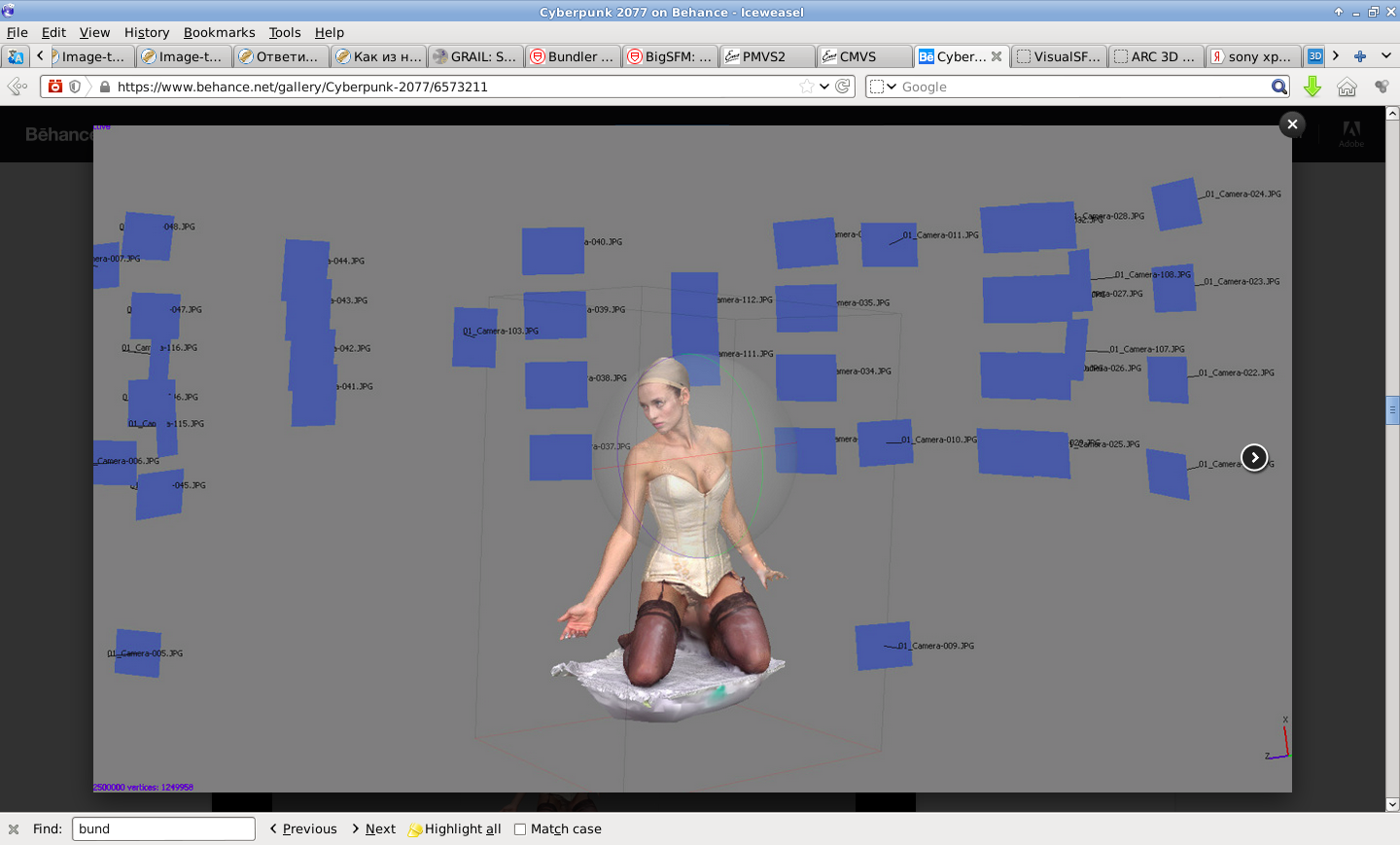Switch to the VisualSF... tab

pos(1059,56)
